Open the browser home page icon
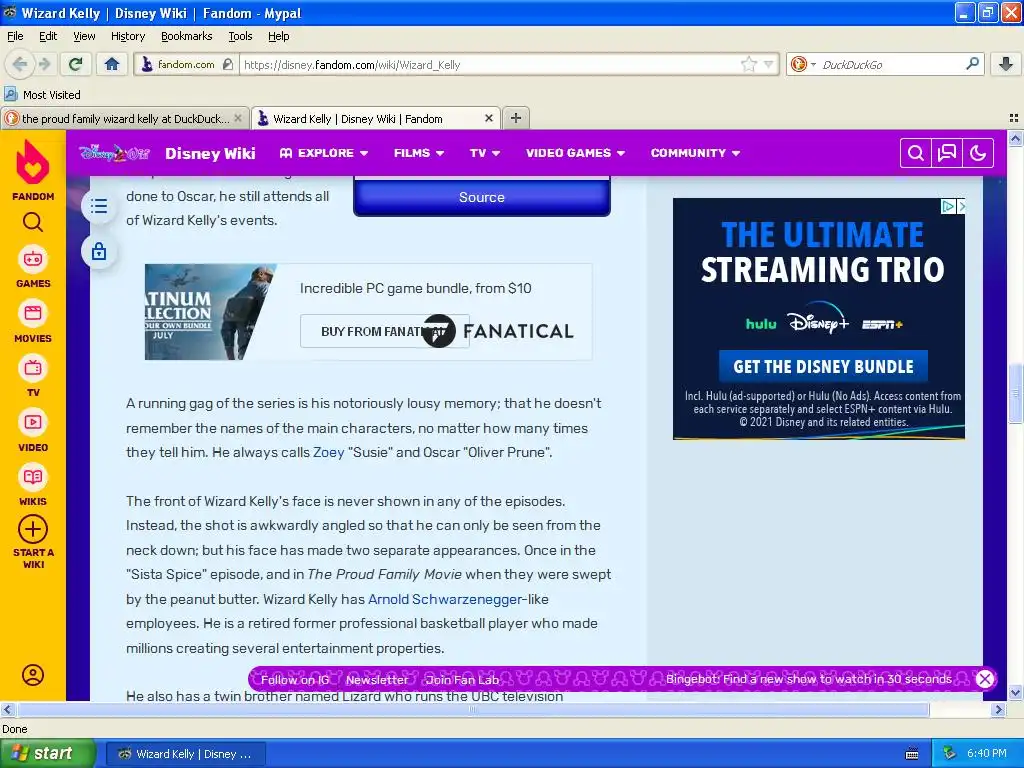The image size is (1024, 768). point(112,64)
